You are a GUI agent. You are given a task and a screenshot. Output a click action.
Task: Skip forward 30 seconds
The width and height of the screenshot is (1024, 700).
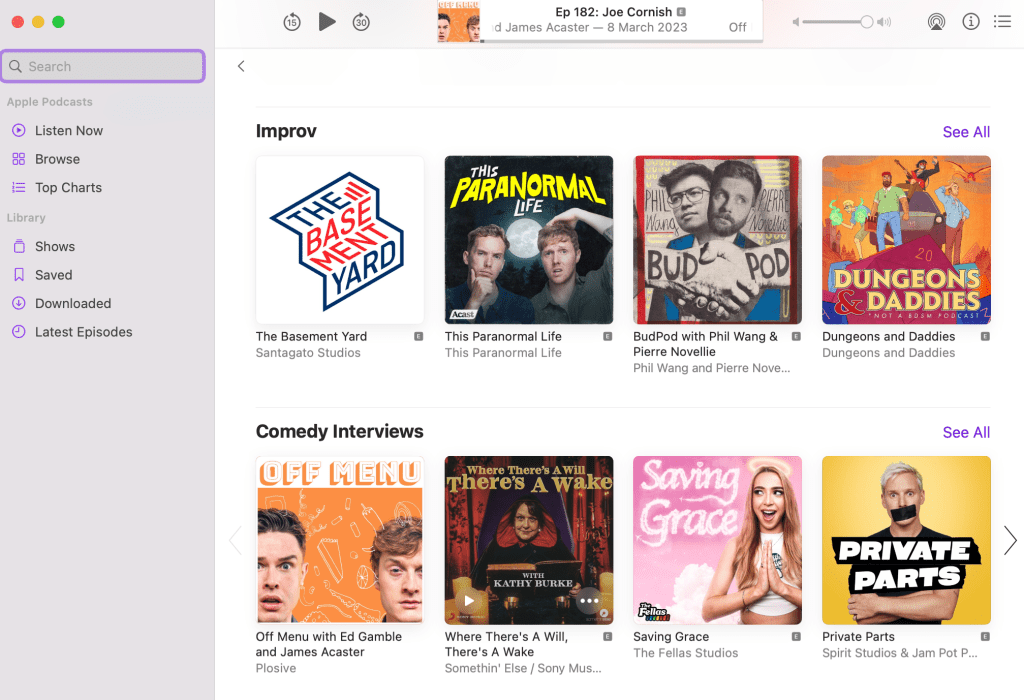coord(361,21)
